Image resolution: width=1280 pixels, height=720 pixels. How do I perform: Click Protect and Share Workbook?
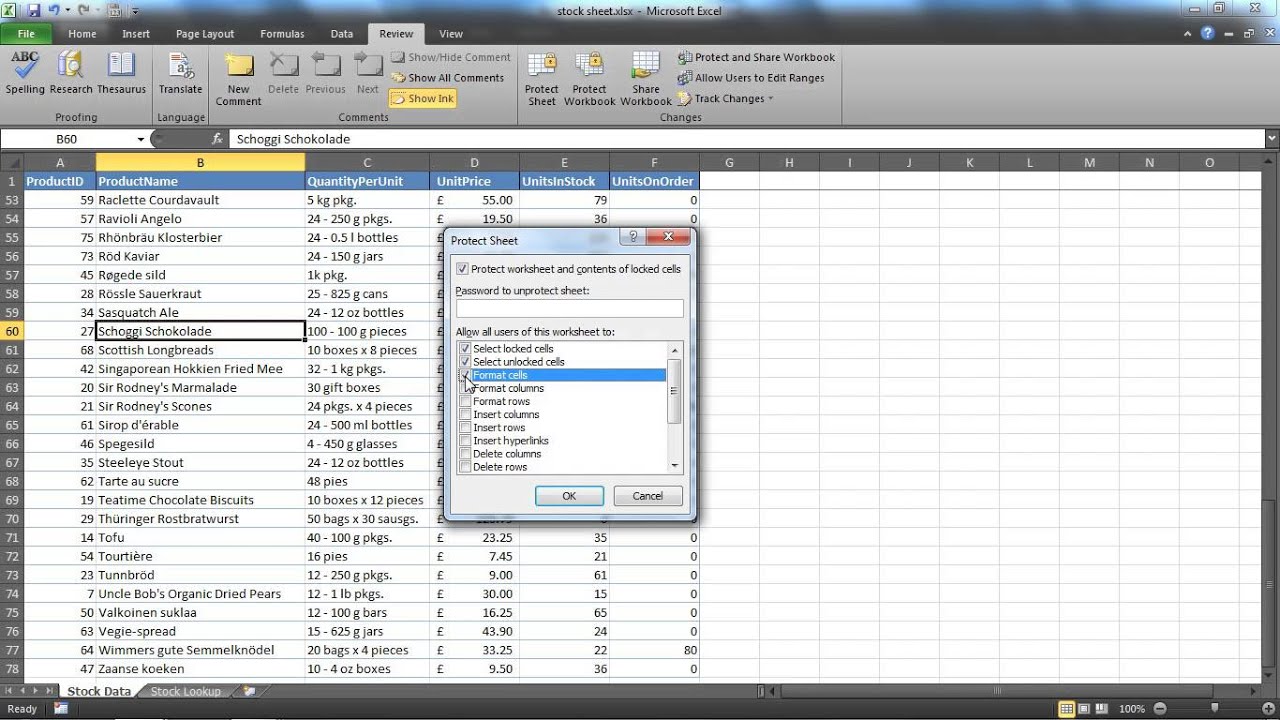click(756, 58)
